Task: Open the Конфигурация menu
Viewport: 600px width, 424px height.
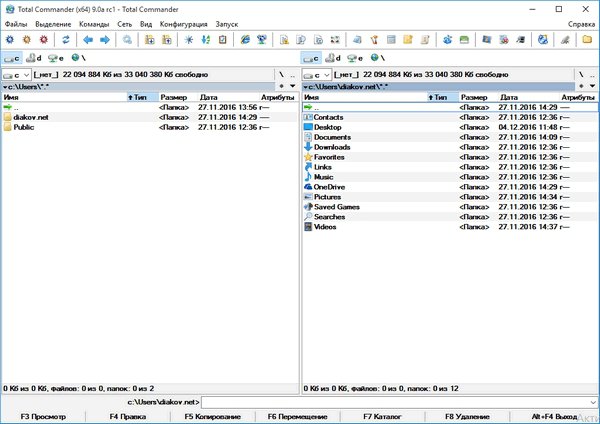Action: coord(183,23)
